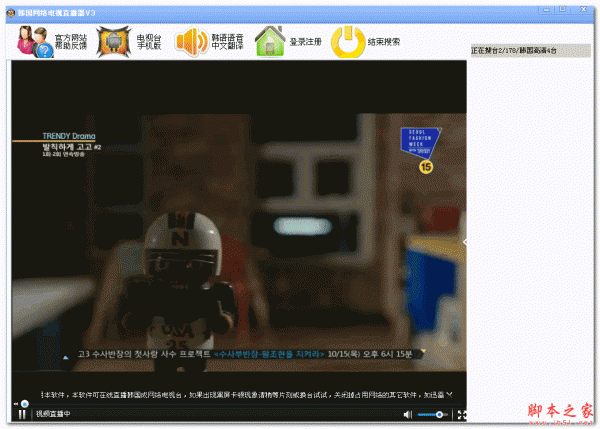600x429 pixels.
Task: Maximize the Korean TV player window
Action: click(562, 10)
